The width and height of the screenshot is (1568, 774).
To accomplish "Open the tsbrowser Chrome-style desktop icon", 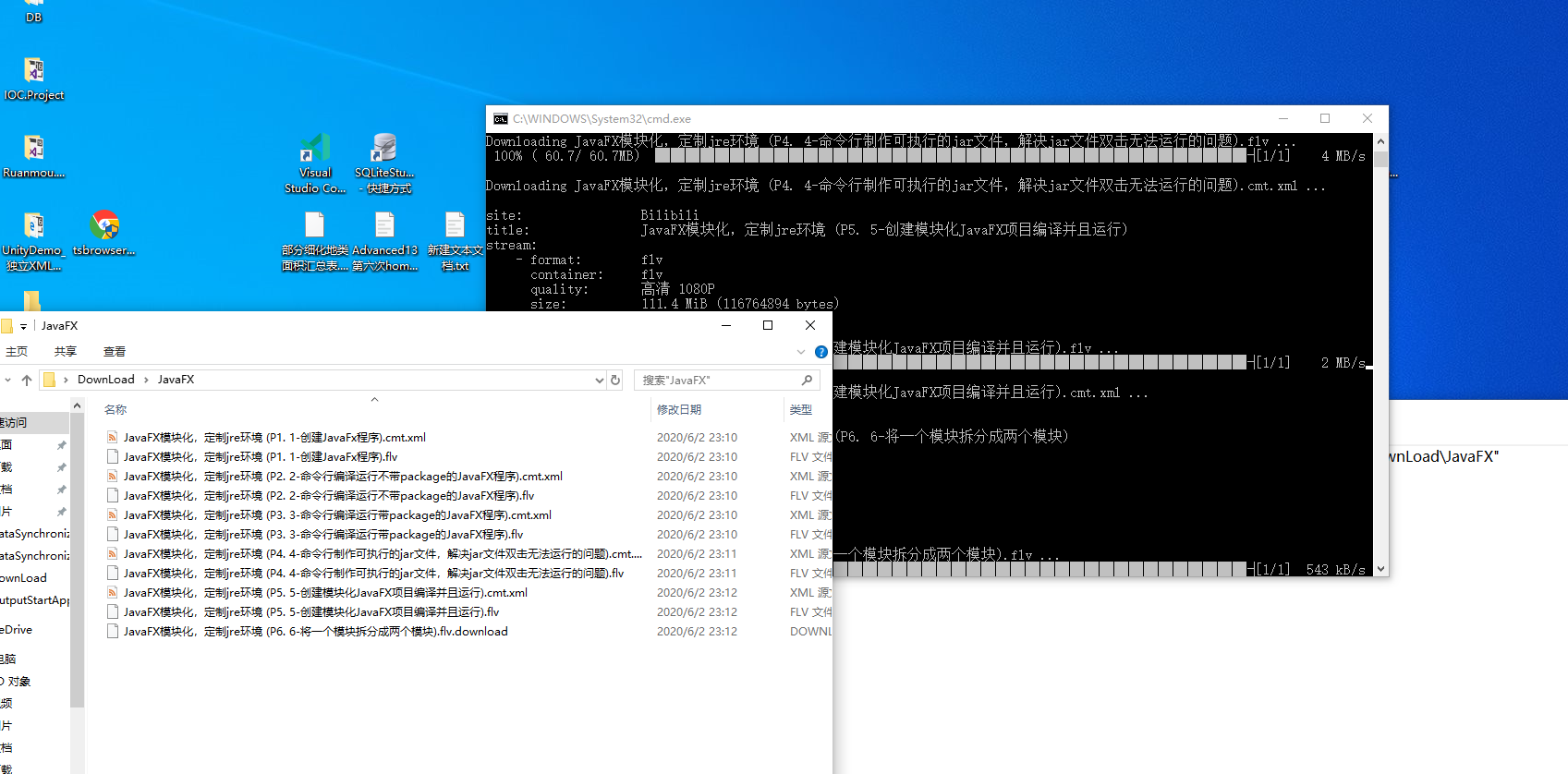I will [104, 234].
